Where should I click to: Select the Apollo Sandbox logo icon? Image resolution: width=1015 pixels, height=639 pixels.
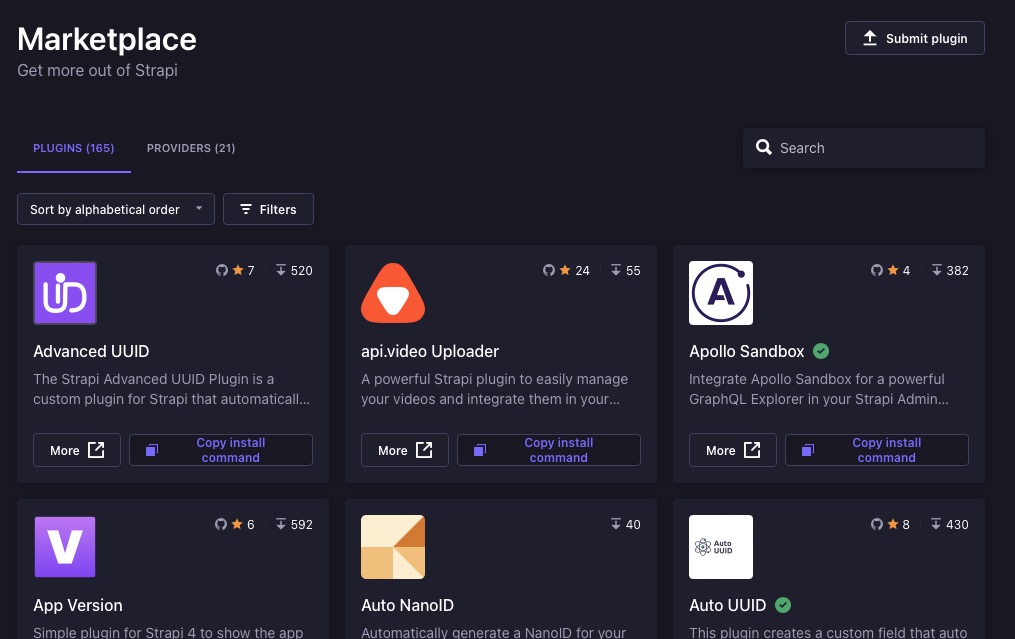pyautogui.click(x=721, y=293)
